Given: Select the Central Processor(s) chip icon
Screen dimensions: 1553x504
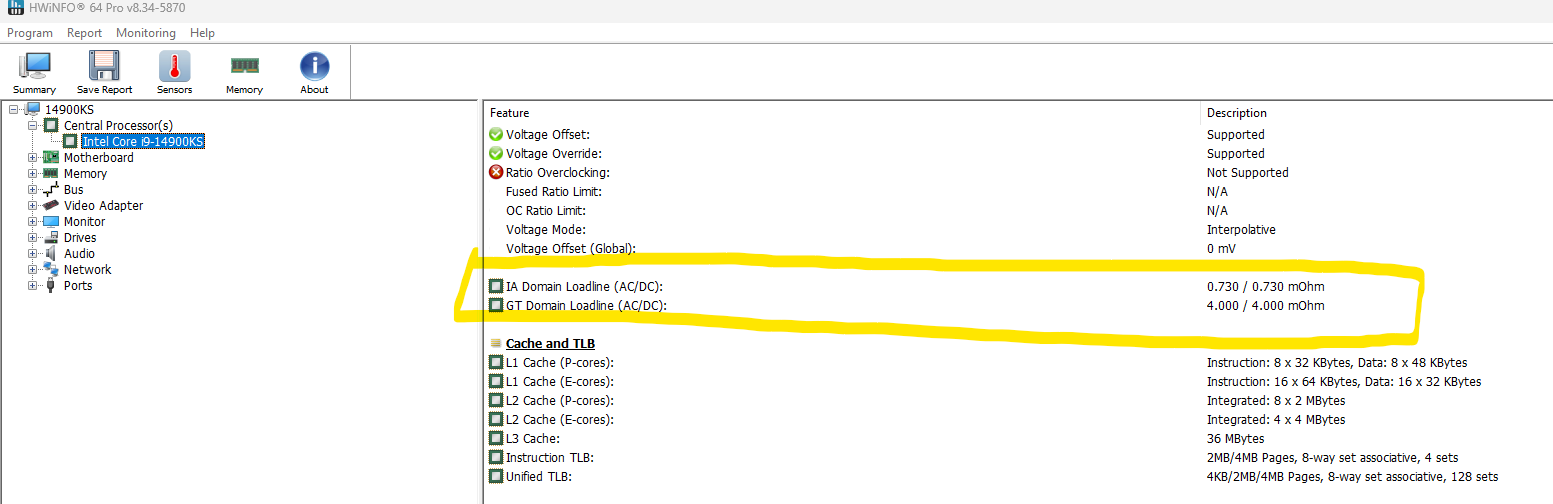Looking at the screenshot, I should (x=51, y=125).
